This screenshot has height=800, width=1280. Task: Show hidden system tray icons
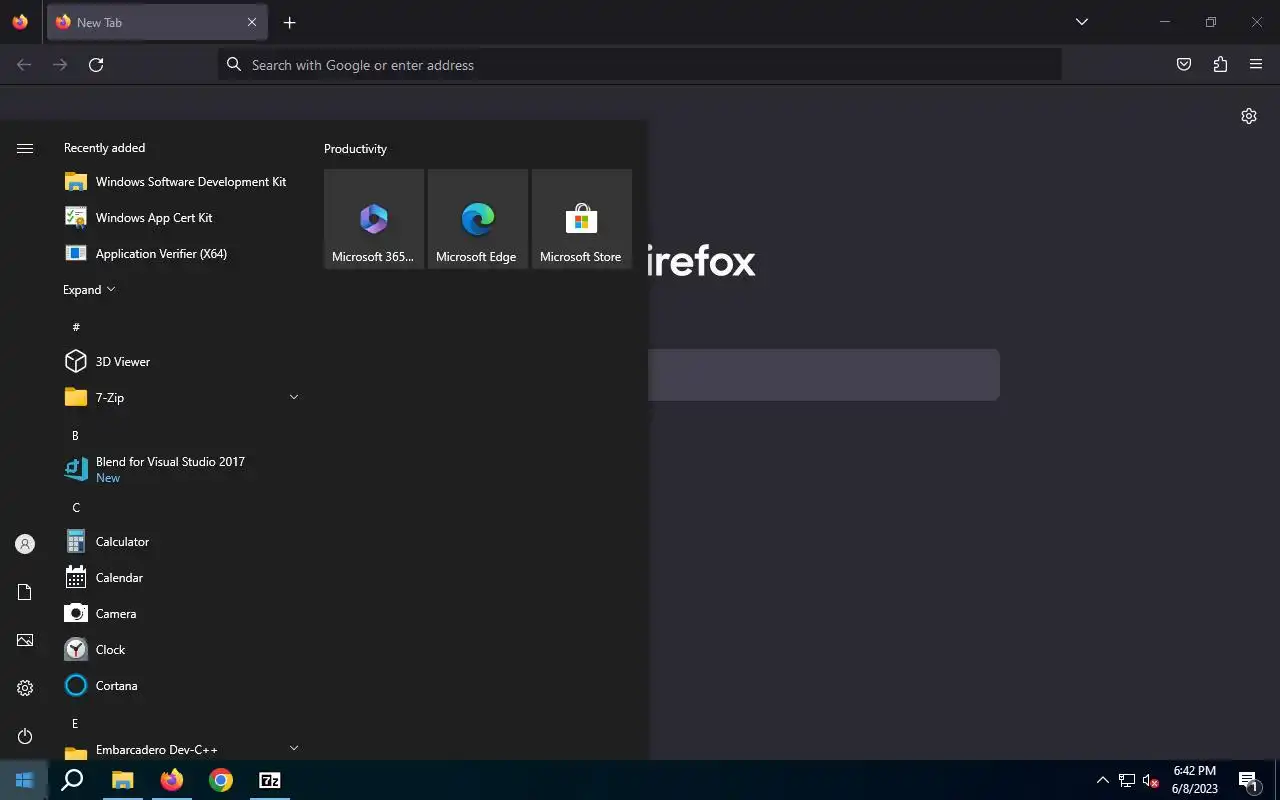pos(1103,780)
